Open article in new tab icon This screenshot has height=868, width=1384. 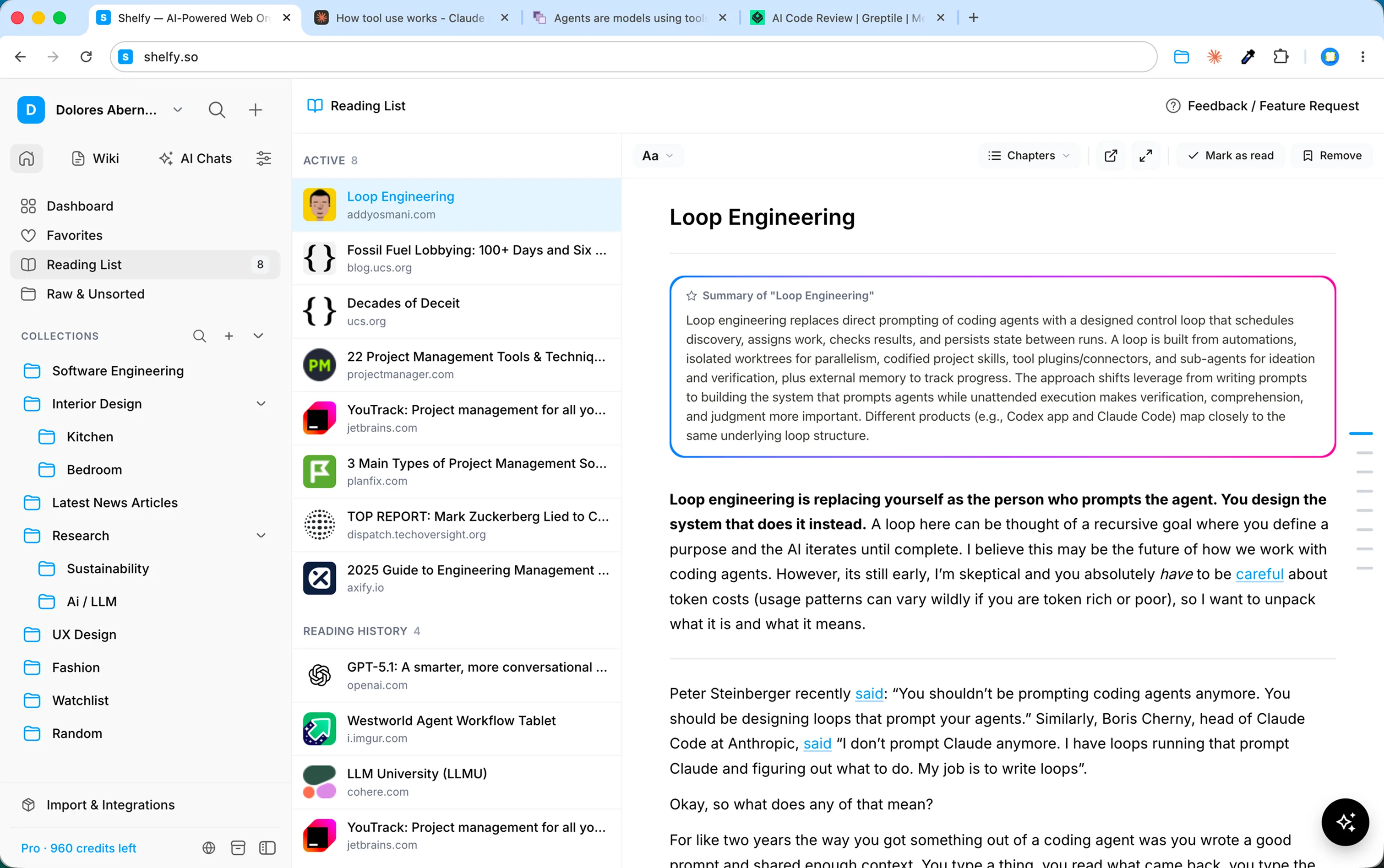point(1111,156)
